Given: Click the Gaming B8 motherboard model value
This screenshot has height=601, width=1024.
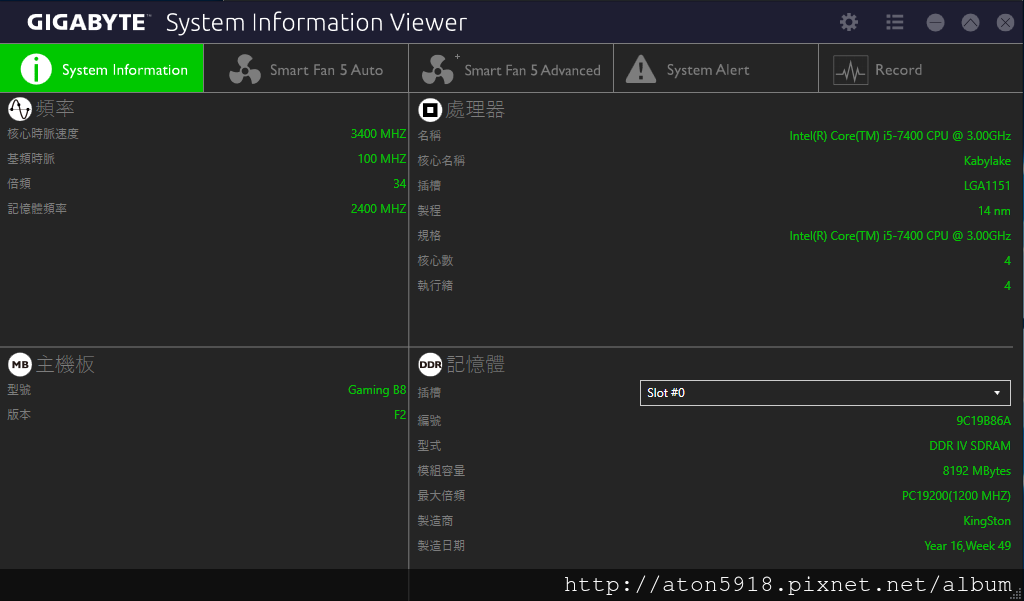Looking at the screenshot, I should tap(377, 390).
